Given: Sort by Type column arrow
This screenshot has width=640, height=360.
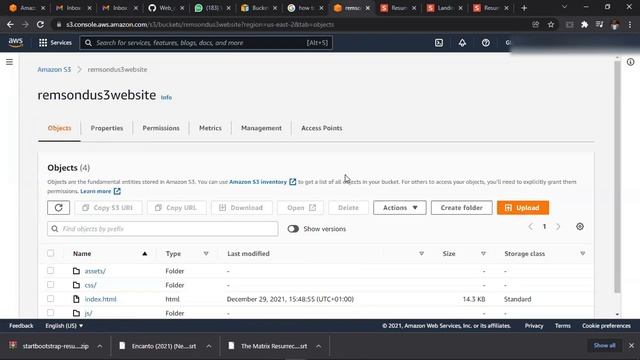Looking at the screenshot, I should [206, 253].
